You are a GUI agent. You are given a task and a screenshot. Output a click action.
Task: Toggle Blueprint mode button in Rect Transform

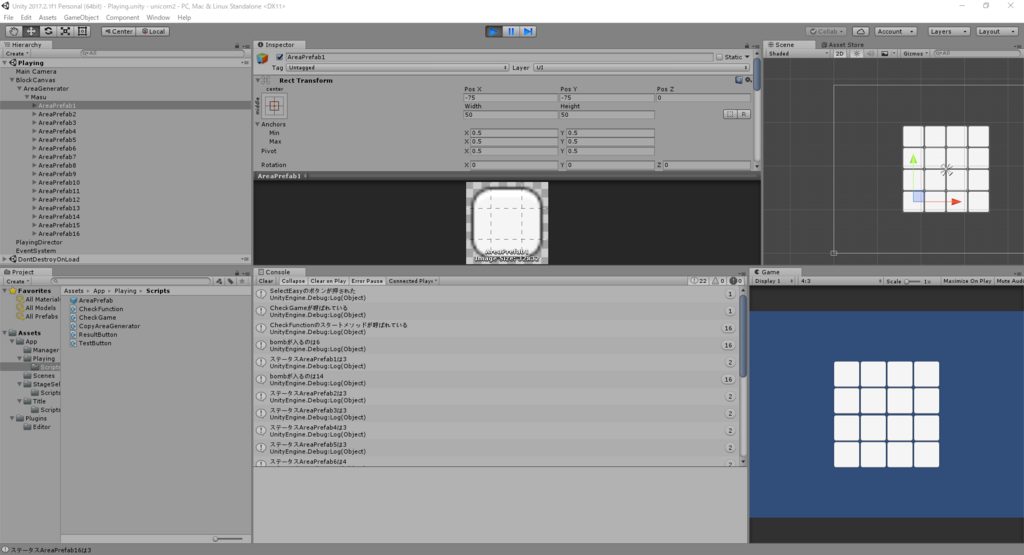pyautogui.click(x=729, y=114)
